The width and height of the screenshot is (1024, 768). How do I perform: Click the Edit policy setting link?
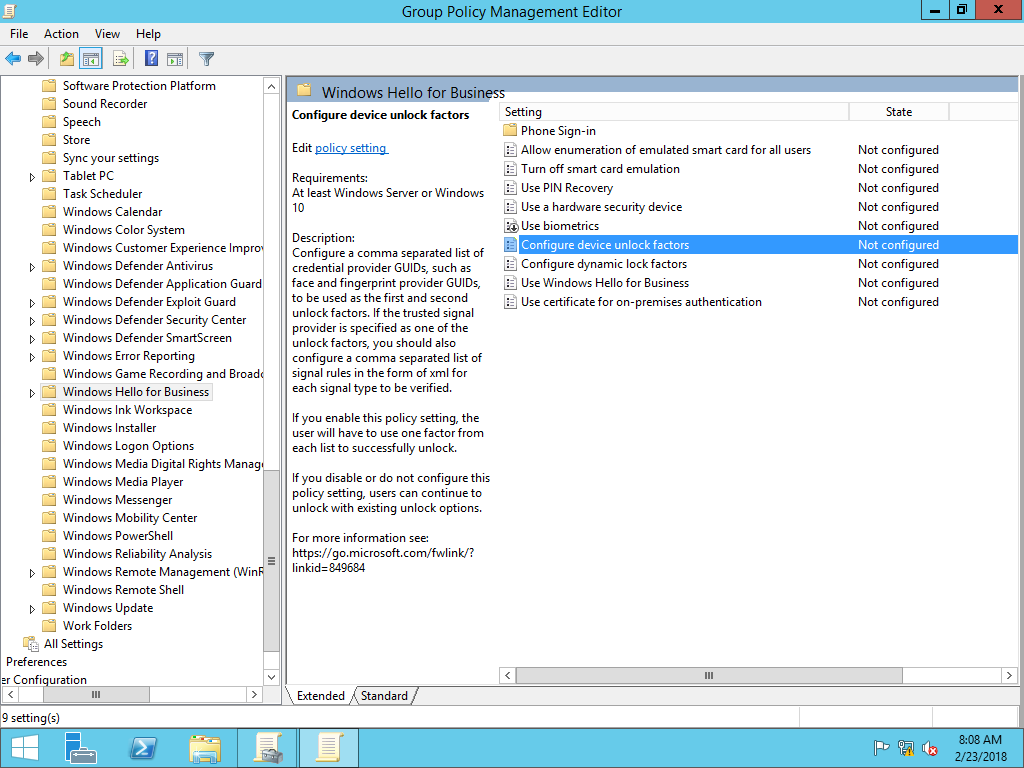(351, 148)
